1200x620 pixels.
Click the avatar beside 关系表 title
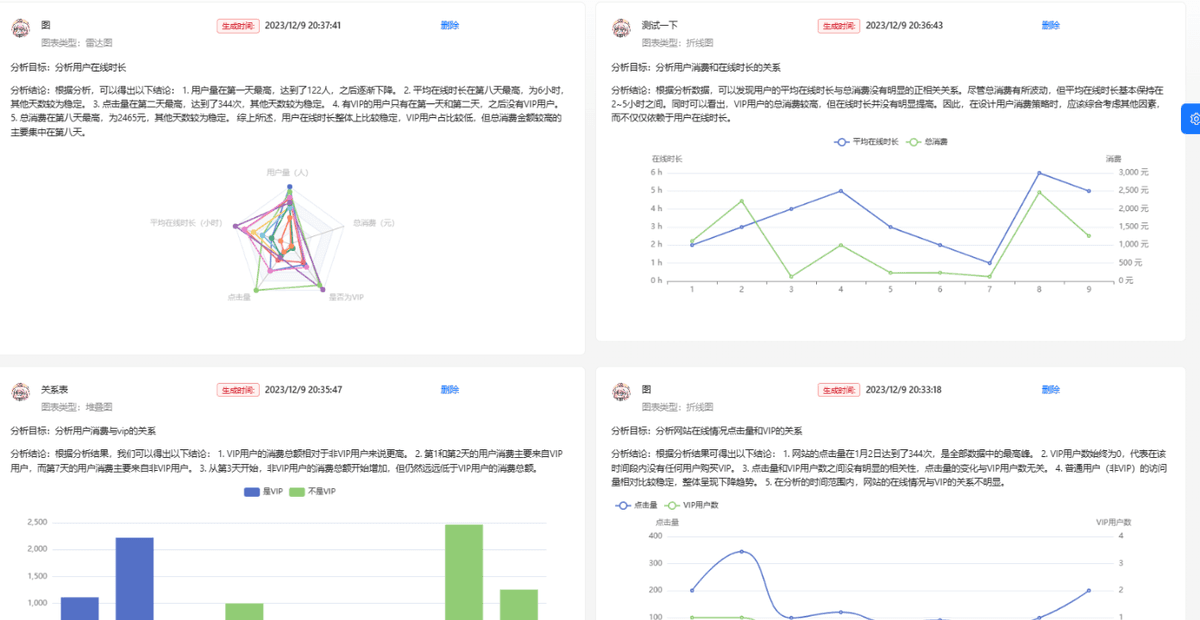[20, 393]
